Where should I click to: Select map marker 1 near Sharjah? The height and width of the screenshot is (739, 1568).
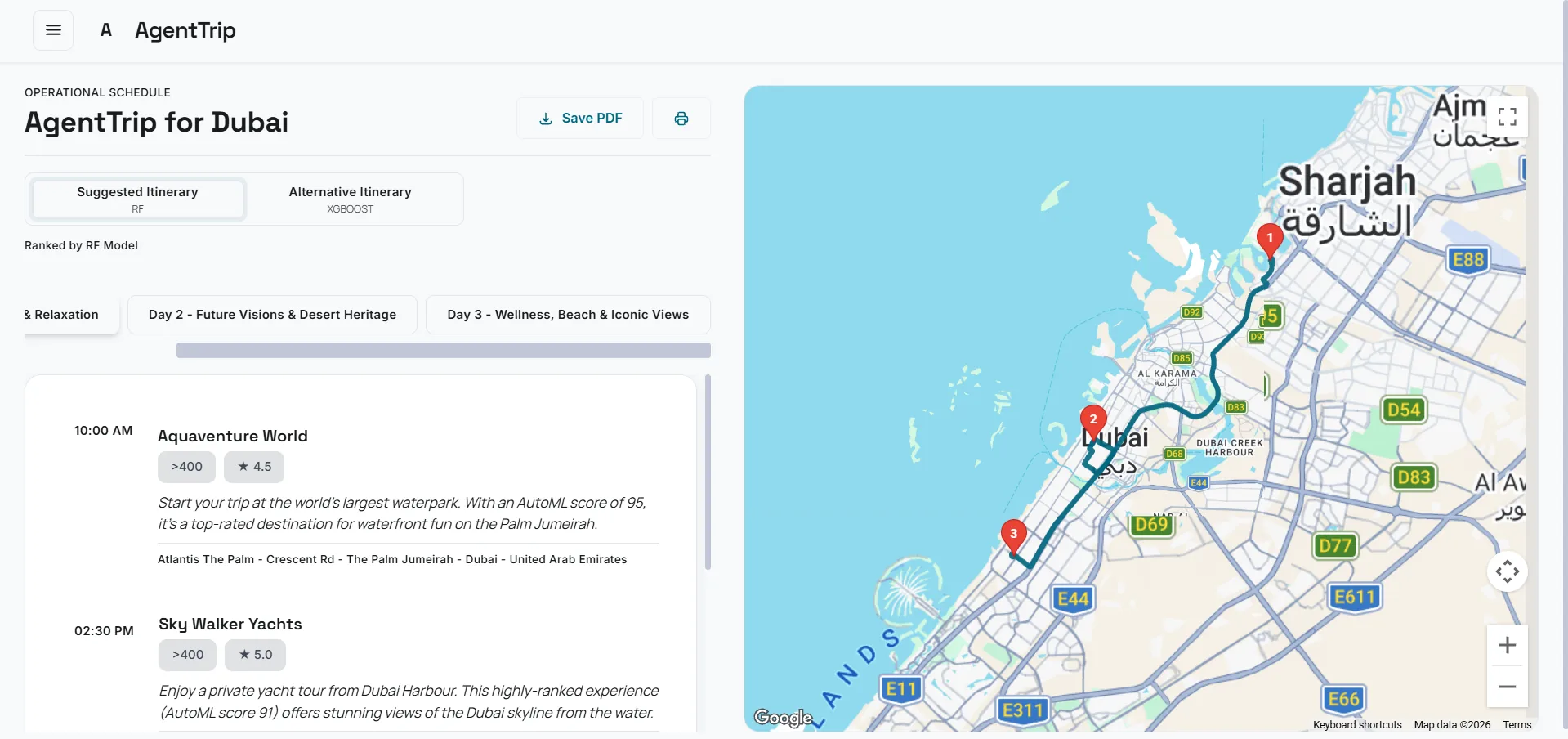[1270, 240]
